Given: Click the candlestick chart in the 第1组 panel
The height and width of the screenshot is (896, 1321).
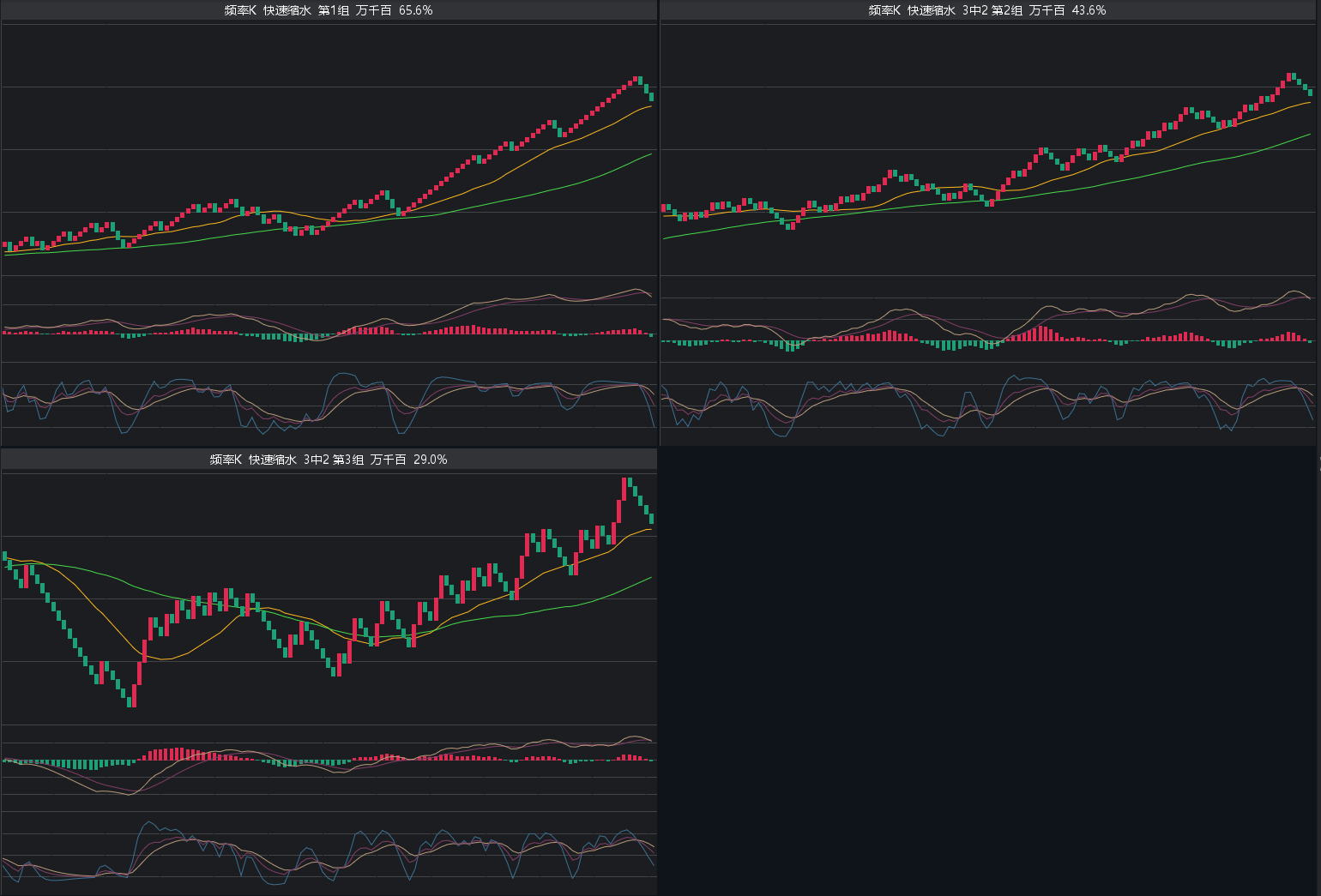Looking at the screenshot, I should (329, 148).
